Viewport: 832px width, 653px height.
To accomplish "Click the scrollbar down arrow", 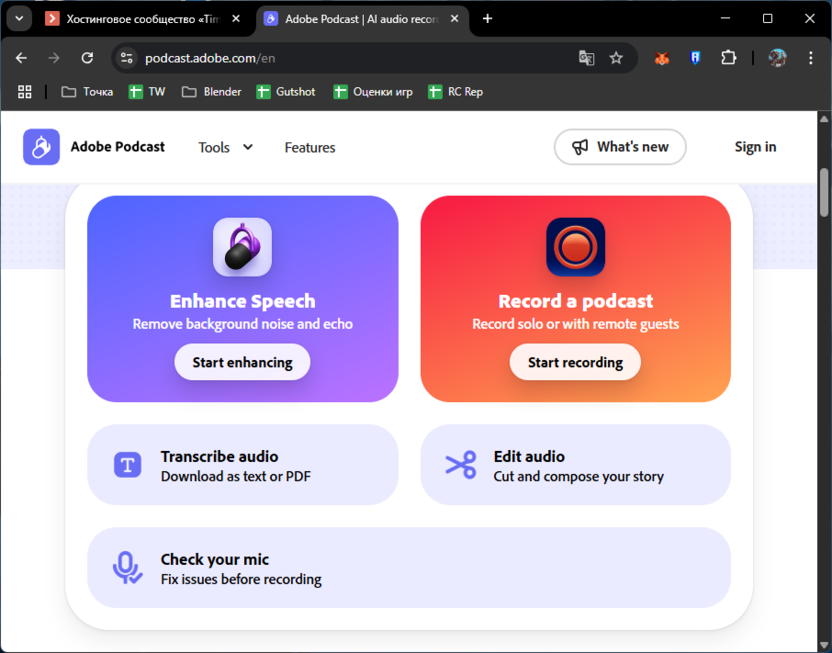I will [x=824, y=646].
